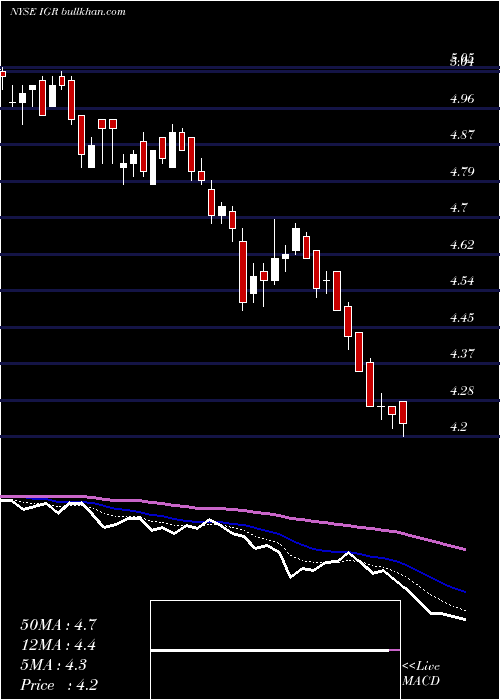Click the 4.62 price axis label
Image resolution: width=500 pixels, height=700 pixels.
pos(462,245)
